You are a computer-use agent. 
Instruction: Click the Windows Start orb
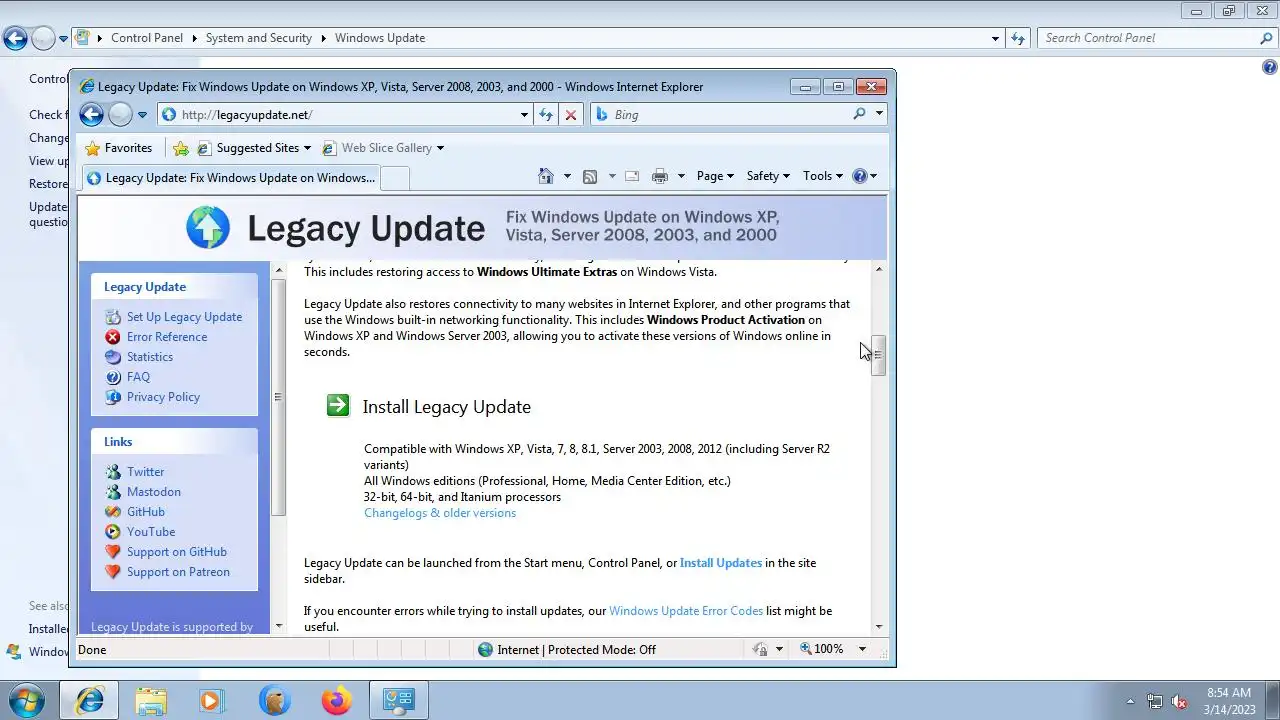(27, 700)
